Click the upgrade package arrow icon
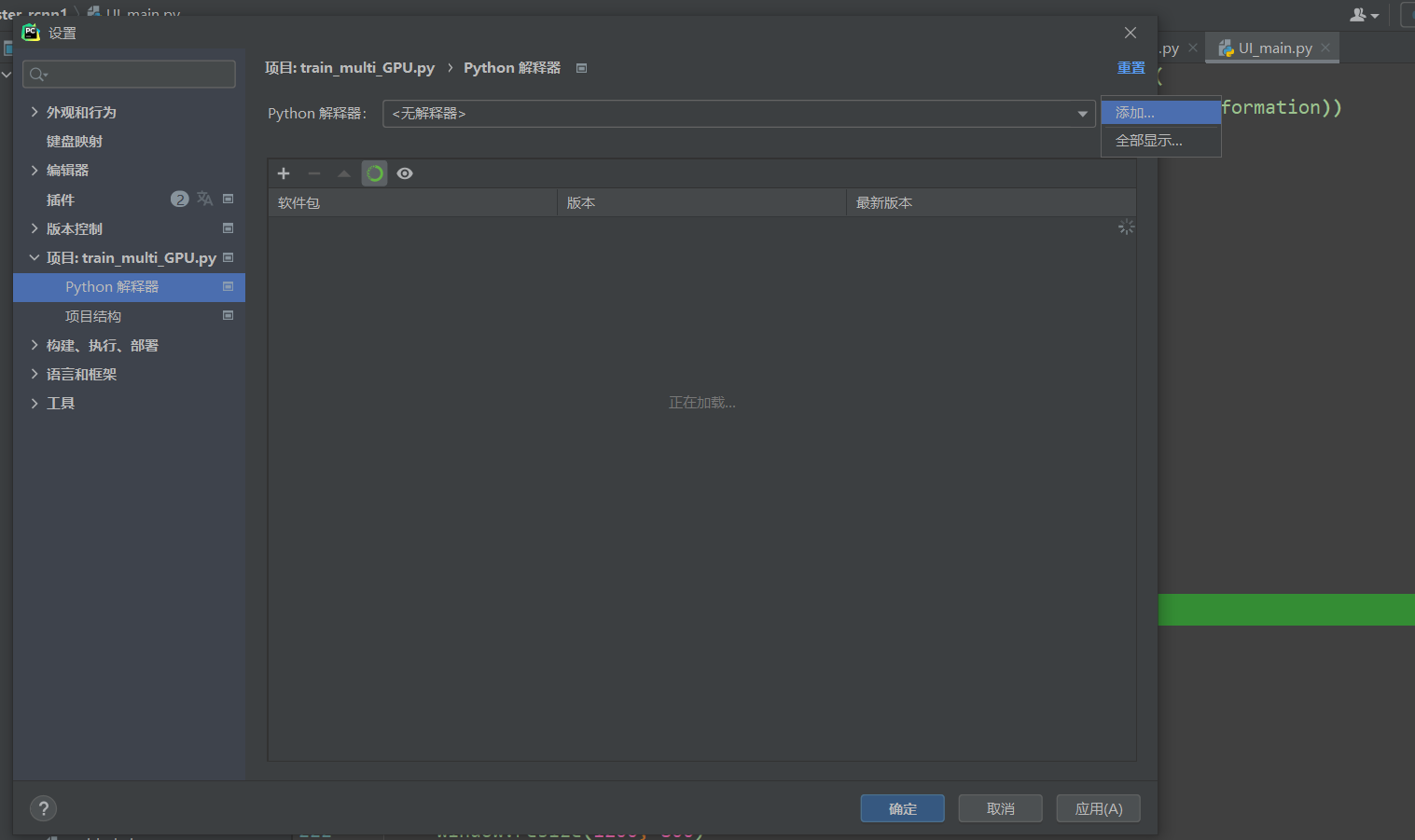This screenshot has width=1415, height=840. 344,173
